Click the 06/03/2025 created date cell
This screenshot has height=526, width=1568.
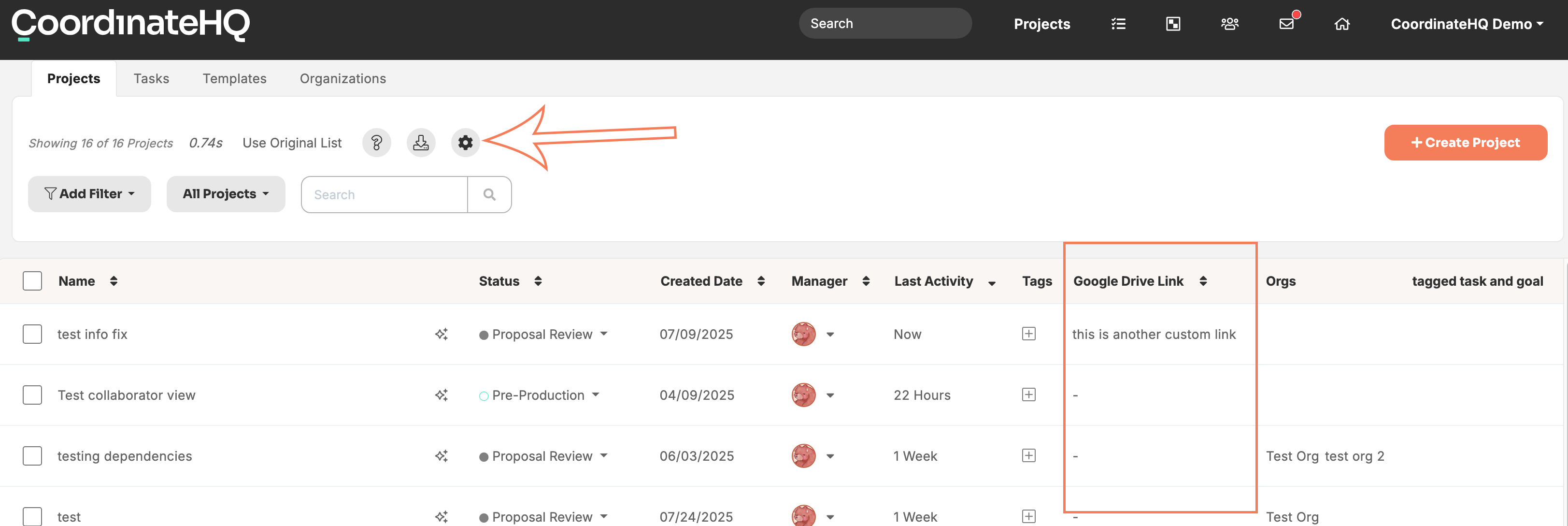pyautogui.click(x=697, y=456)
